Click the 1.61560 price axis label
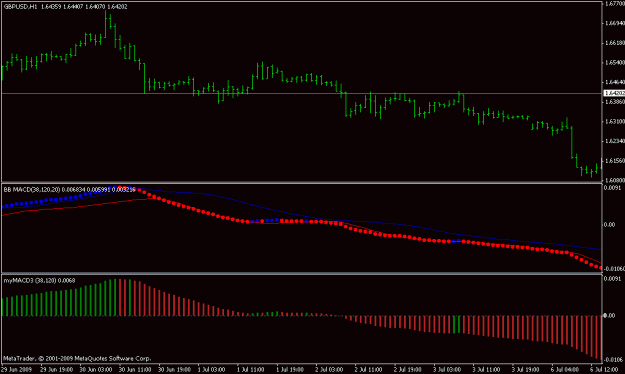Screen dimensions: 625x374 click(615, 161)
